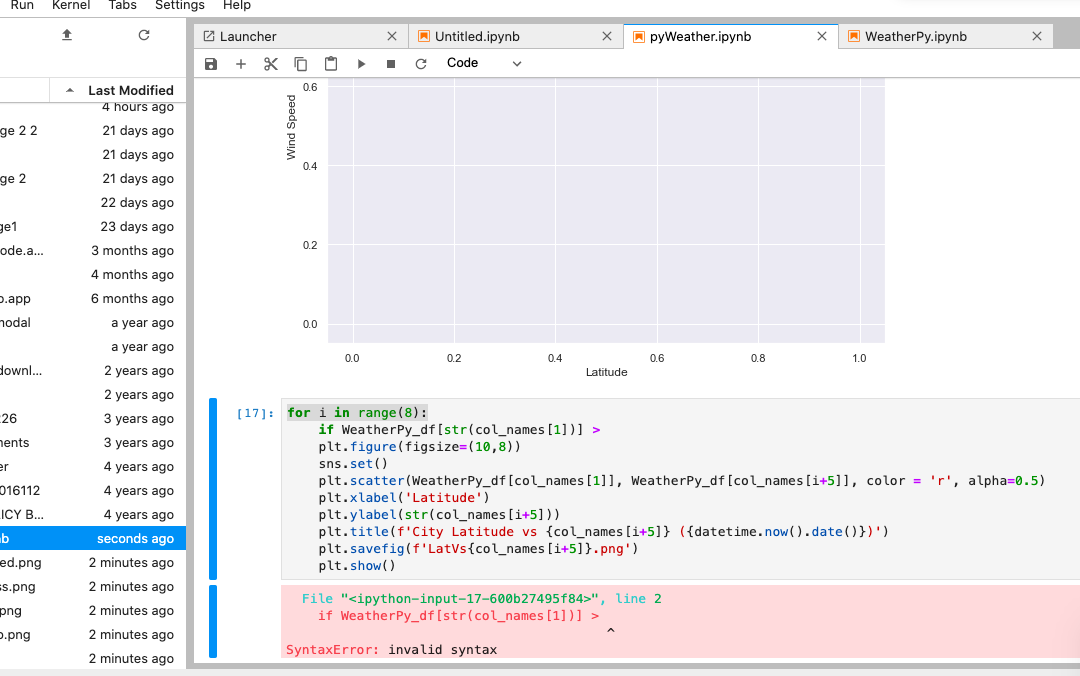Paste cell with the clipboard icon
This screenshot has width=1080, height=676.
(331, 63)
